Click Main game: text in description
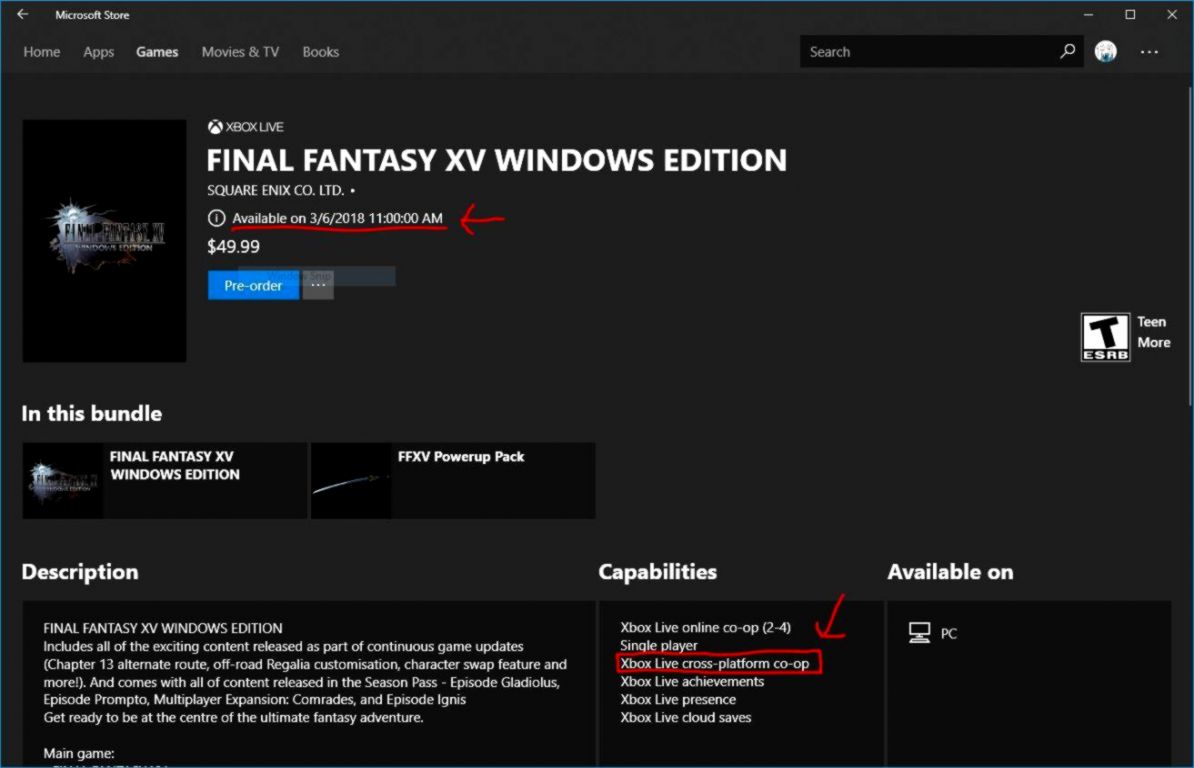 (78, 754)
